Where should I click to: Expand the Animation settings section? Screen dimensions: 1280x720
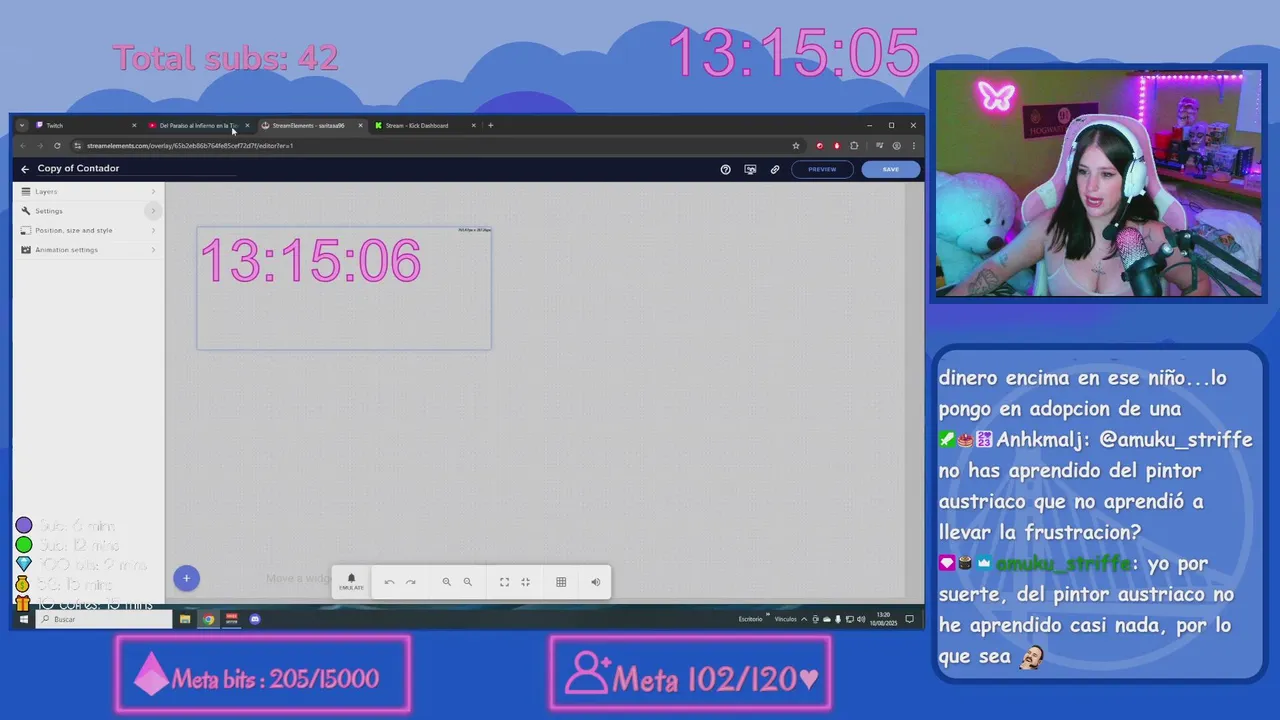coord(88,250)
